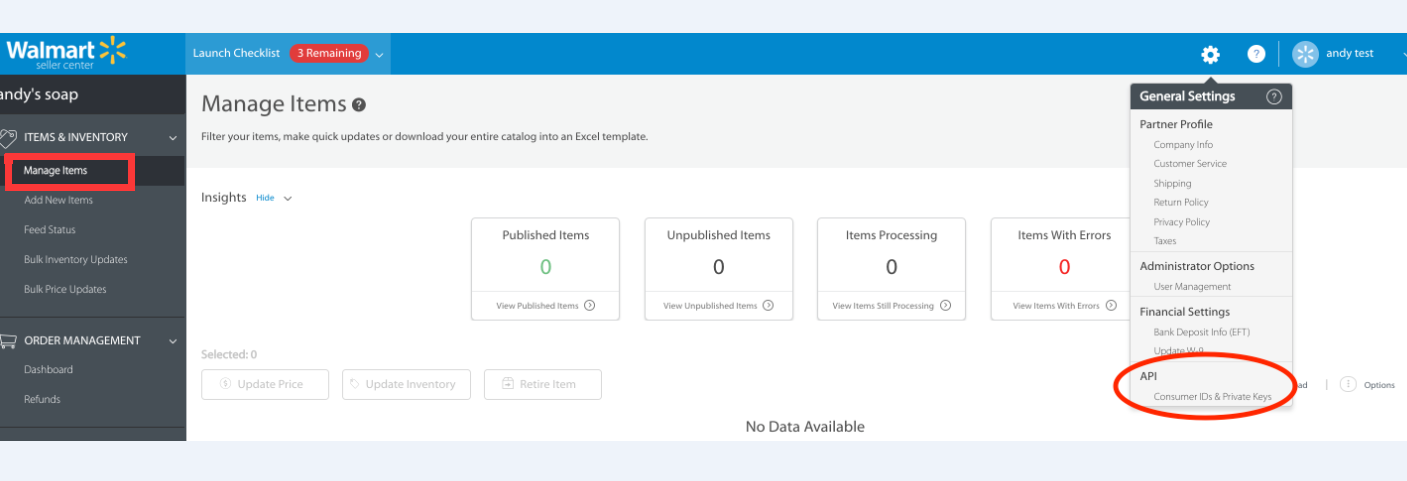Go to Feed Status page
The height and width of the screenshot is (481, 1407).
(50, 230)
